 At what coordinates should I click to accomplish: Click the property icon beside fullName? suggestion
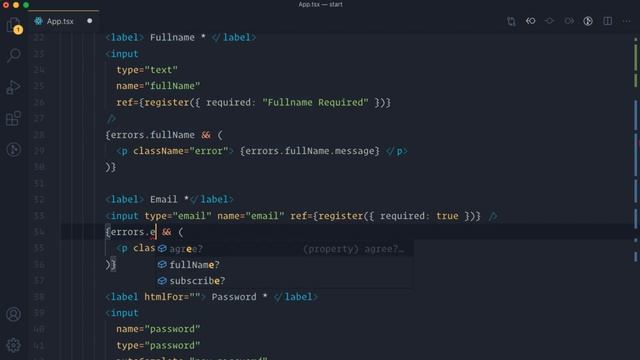tap(162, 264)
